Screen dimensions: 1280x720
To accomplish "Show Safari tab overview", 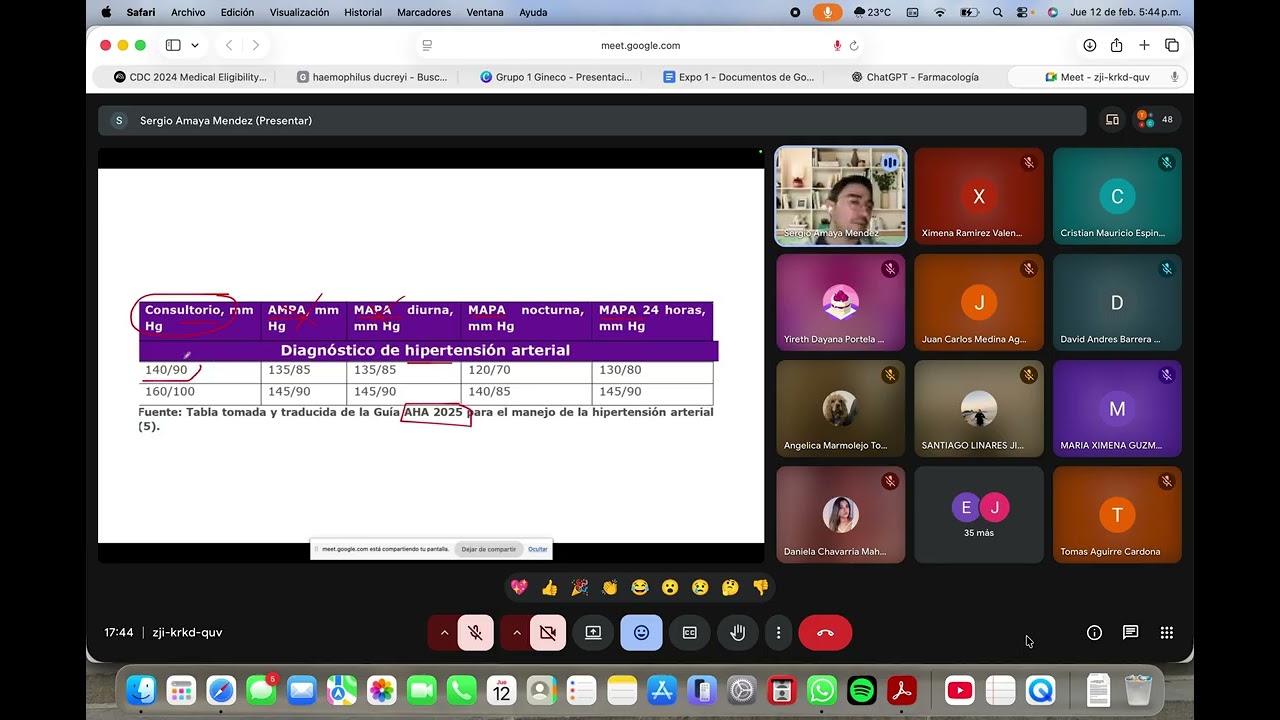I will tap(1172, 45).
